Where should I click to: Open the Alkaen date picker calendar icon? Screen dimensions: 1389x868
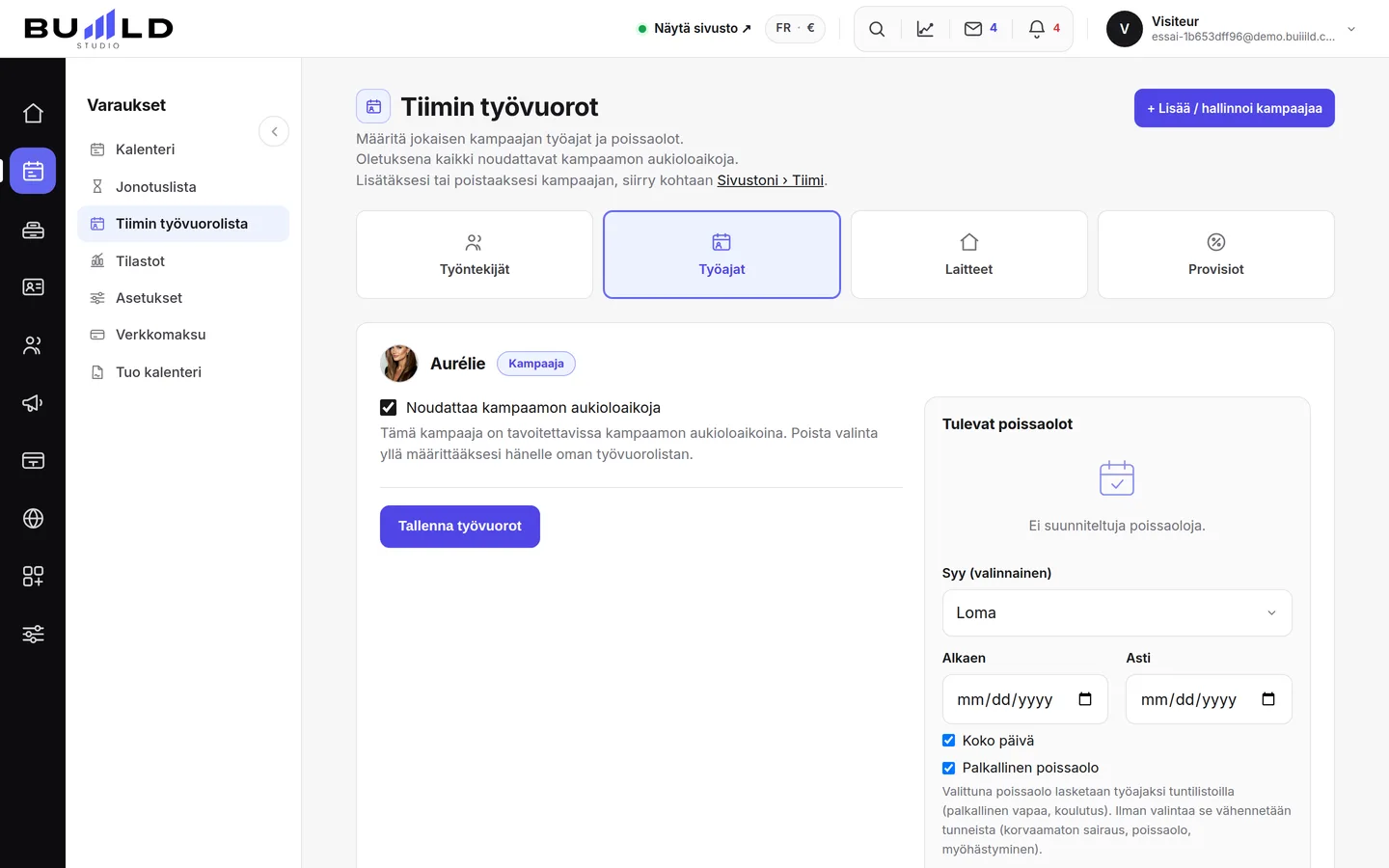point(1085,699)
